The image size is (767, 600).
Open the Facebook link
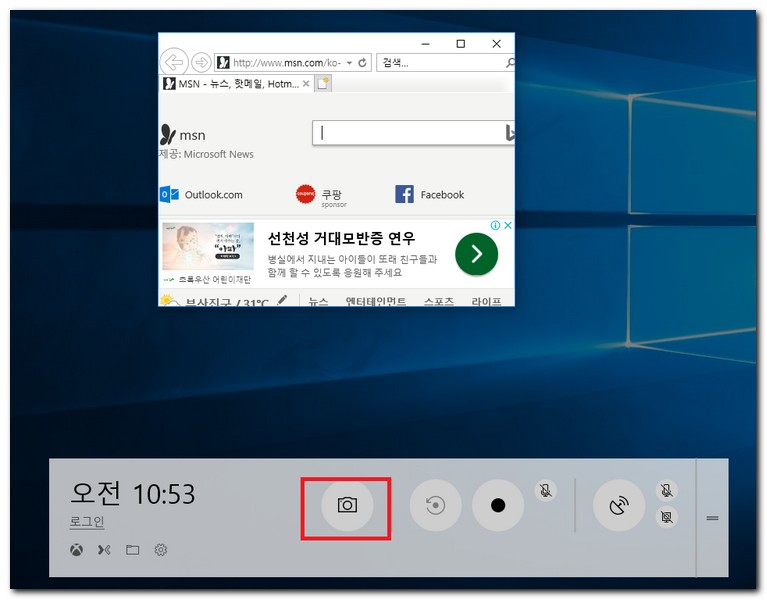pyautogui.click(x=429, y=195)
